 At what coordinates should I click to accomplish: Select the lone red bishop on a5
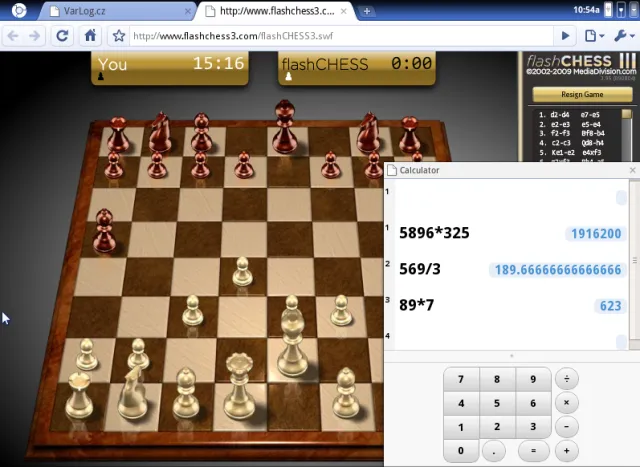(x=104, y=230)
